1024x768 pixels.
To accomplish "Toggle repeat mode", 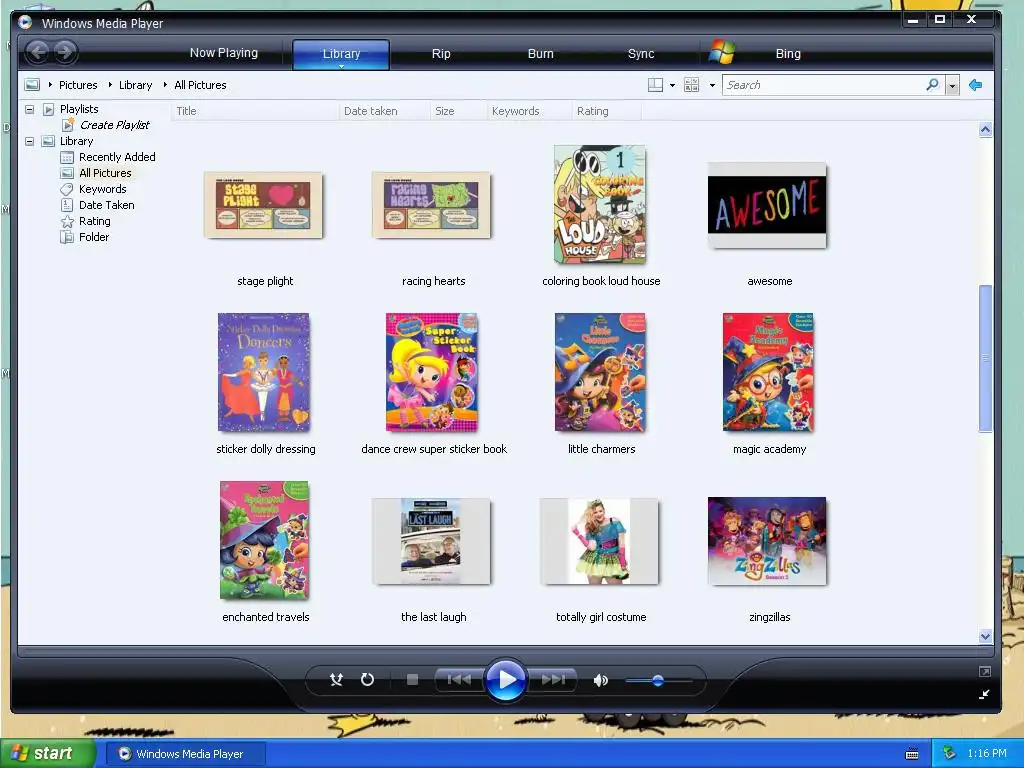I will pos(368,680).
